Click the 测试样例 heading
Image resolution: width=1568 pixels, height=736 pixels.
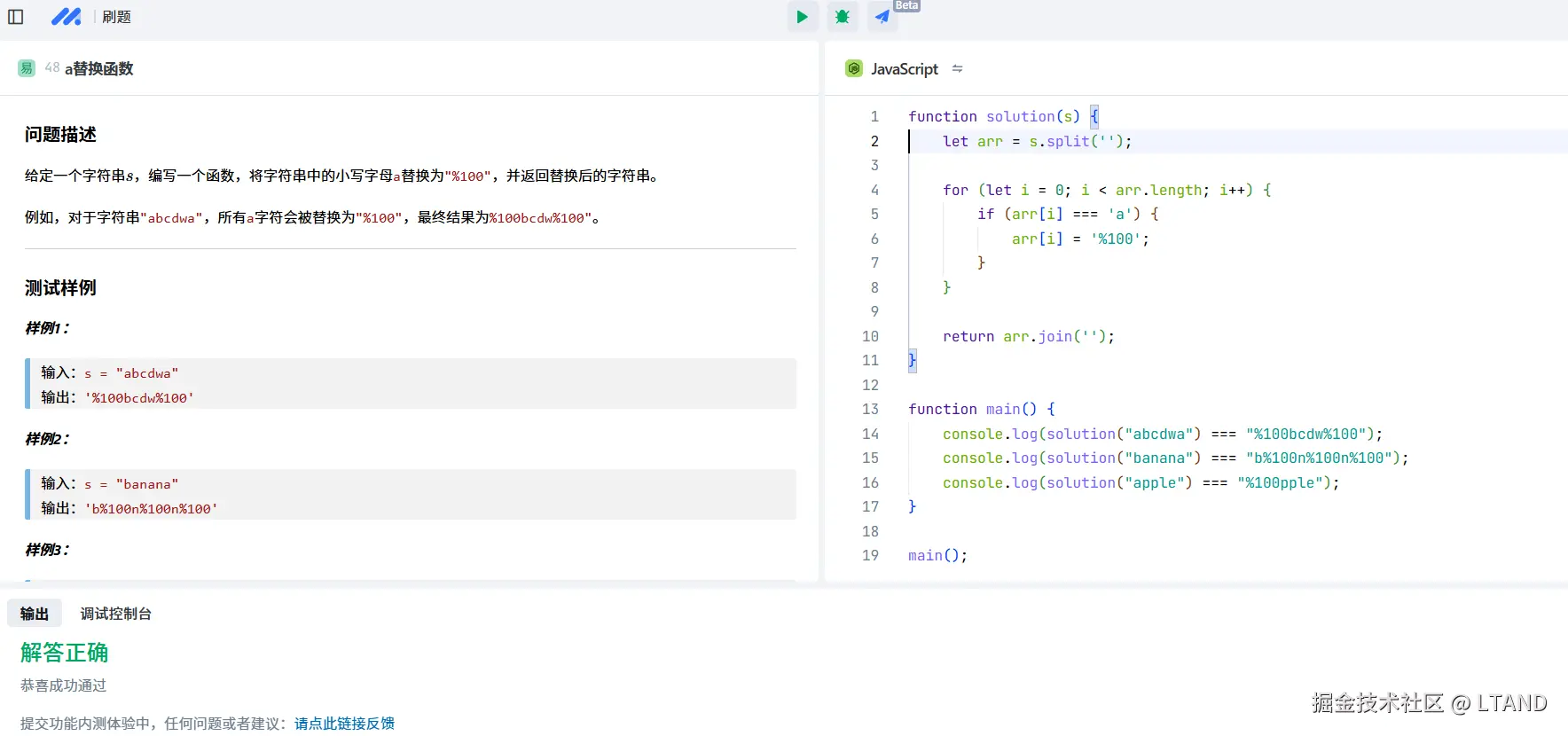pyautogui.click(x=60, y=288)
